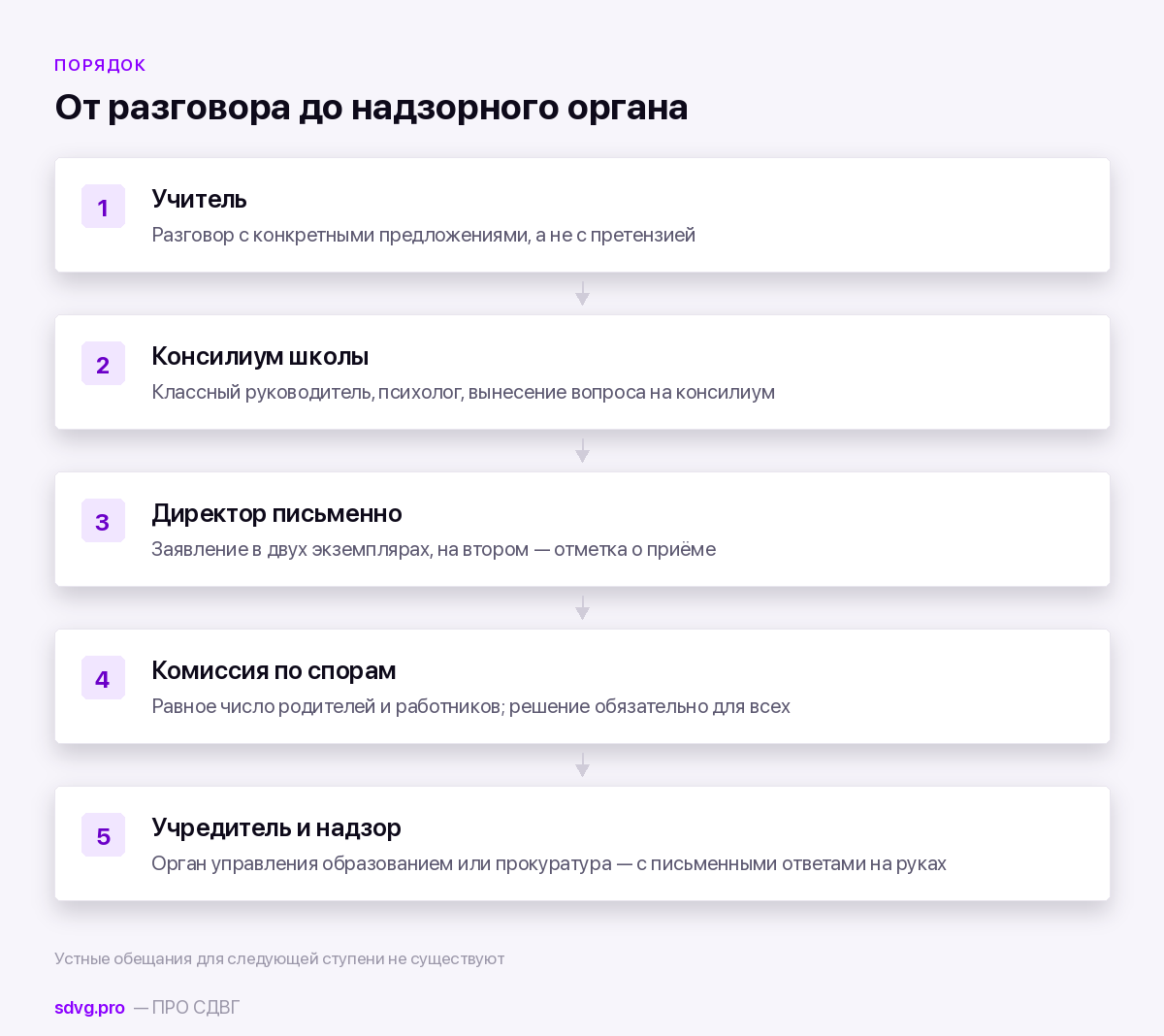Select the heading 'Директор письменно'
This screenshot has width=1164, height=1036.
276,513
